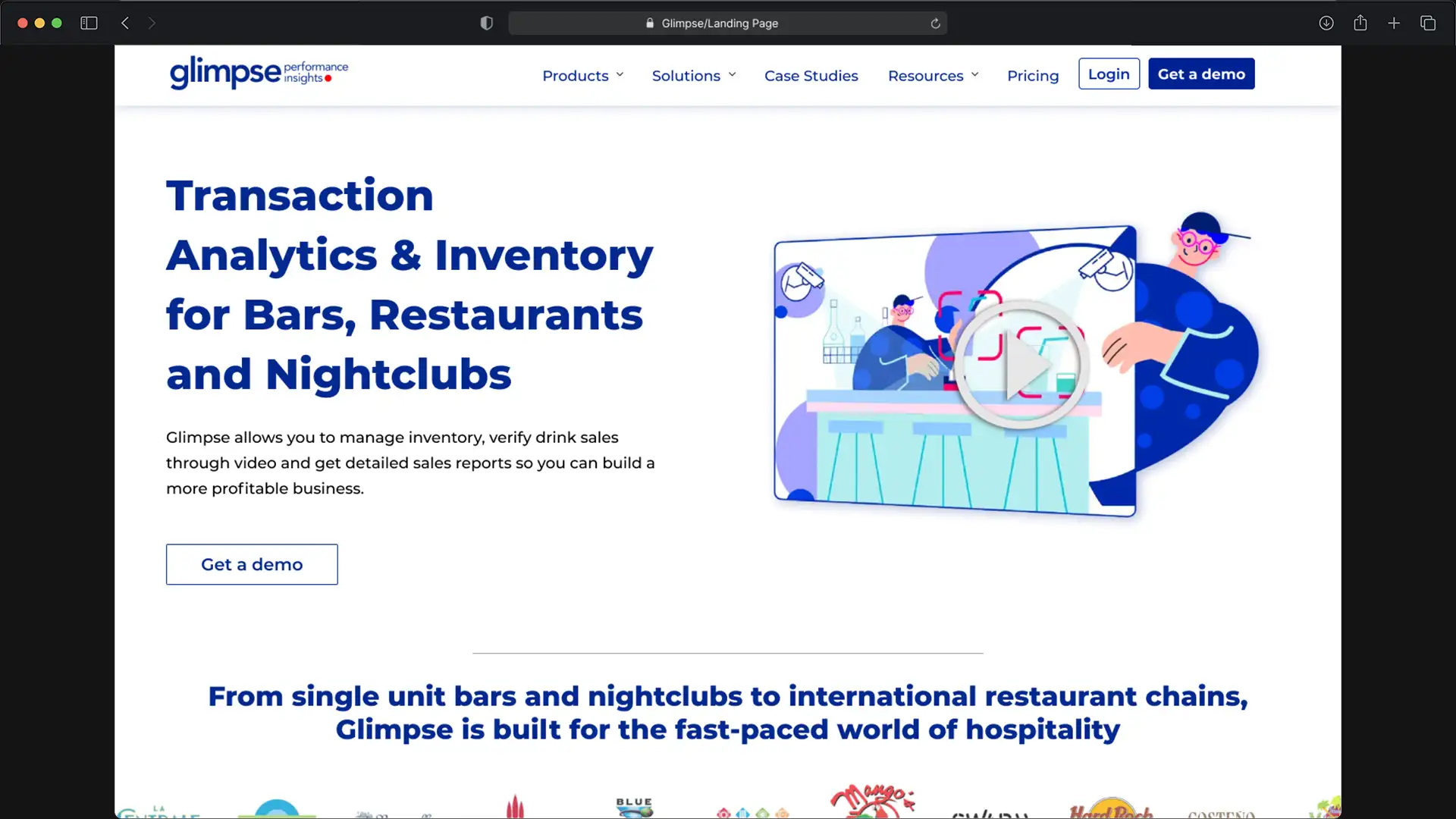Expand the Solutions dropdown menu
The image size is (1456, 819).
tap(693, 76)
